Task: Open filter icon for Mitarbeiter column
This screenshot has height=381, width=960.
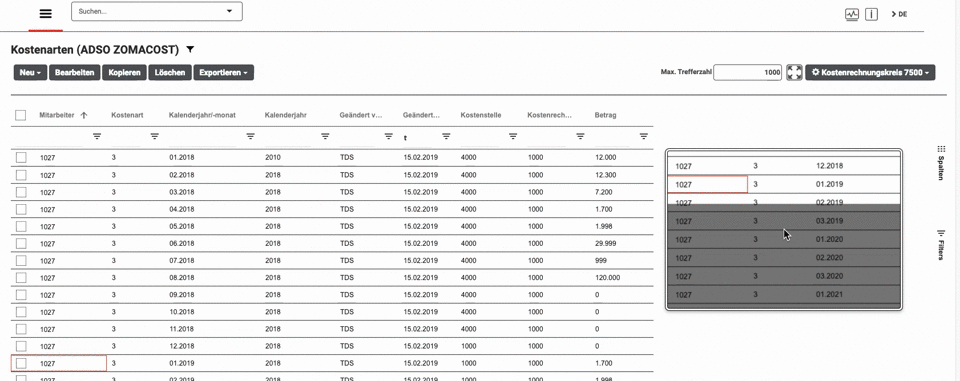Action: click(x=97, y=137)
